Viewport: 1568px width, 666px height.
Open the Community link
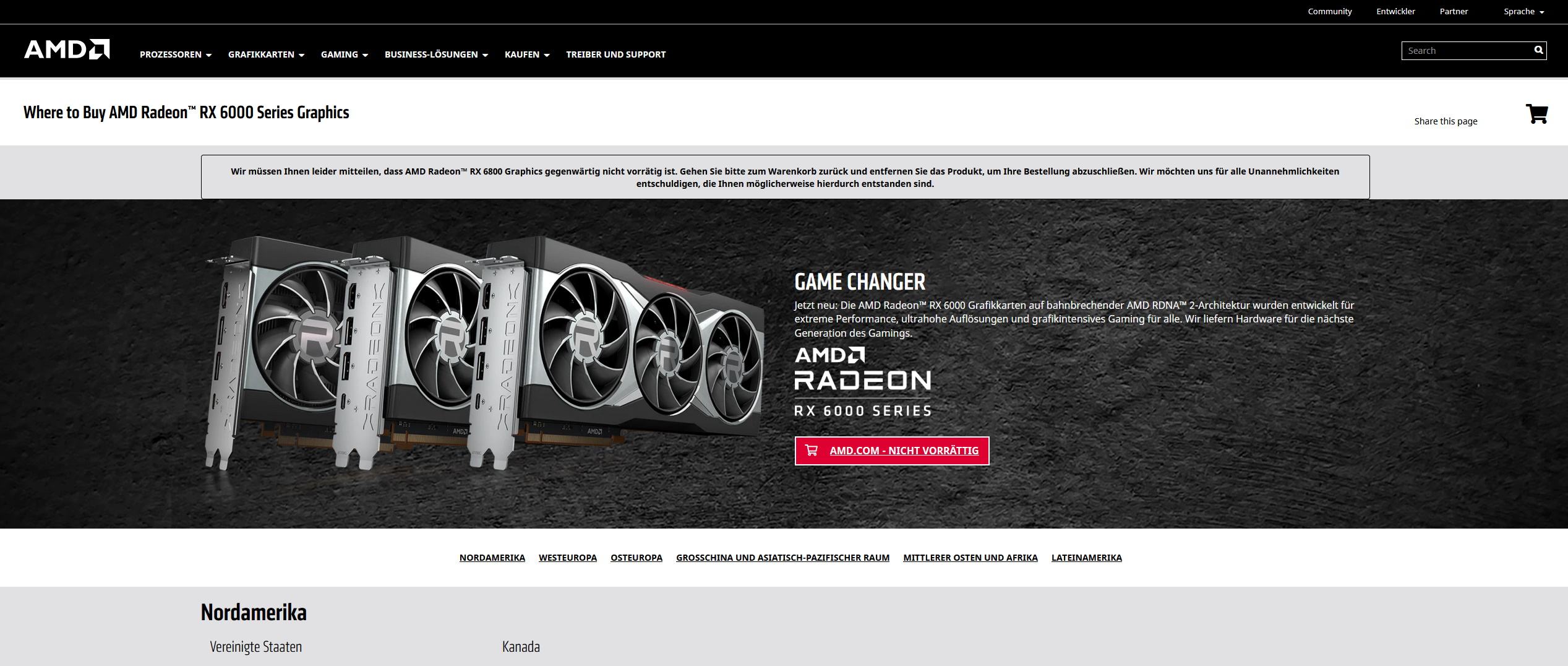1330,11
